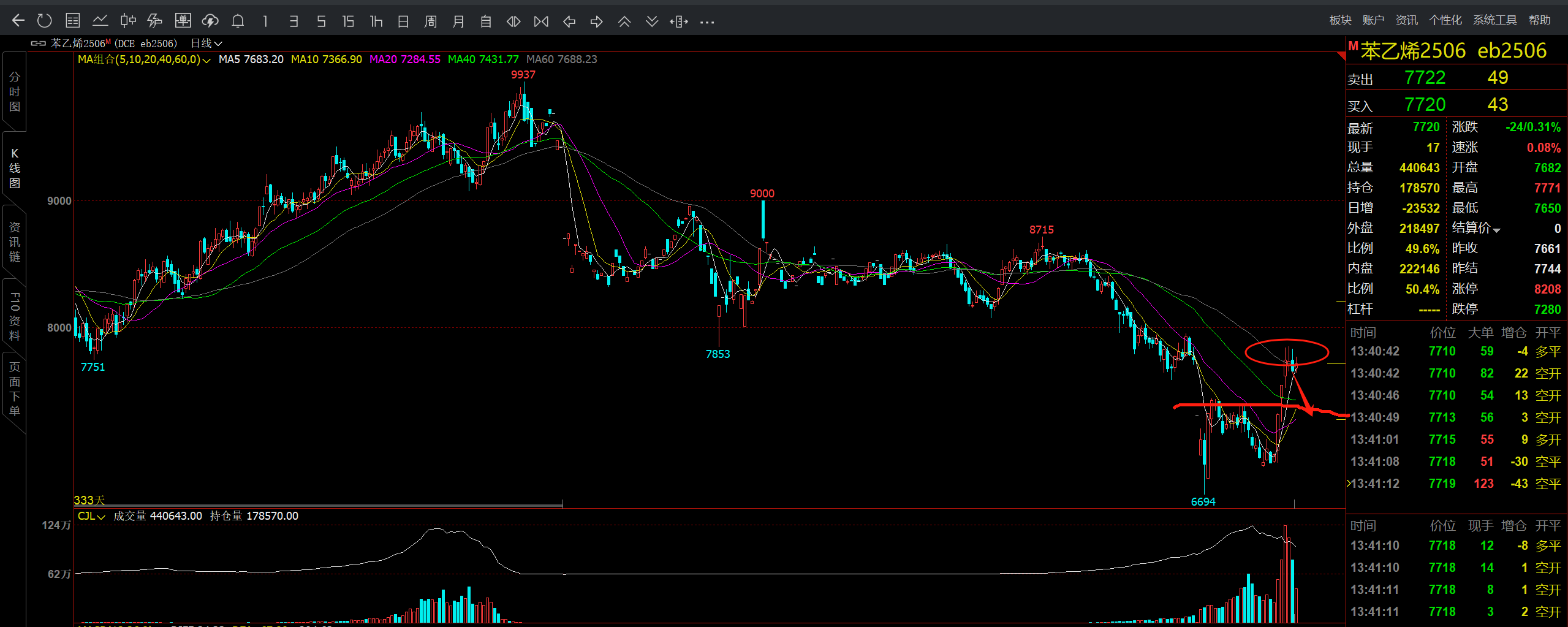Select the 1h hourly period
The width and height of the screenshot is (1568, 627).
point(376,21)
